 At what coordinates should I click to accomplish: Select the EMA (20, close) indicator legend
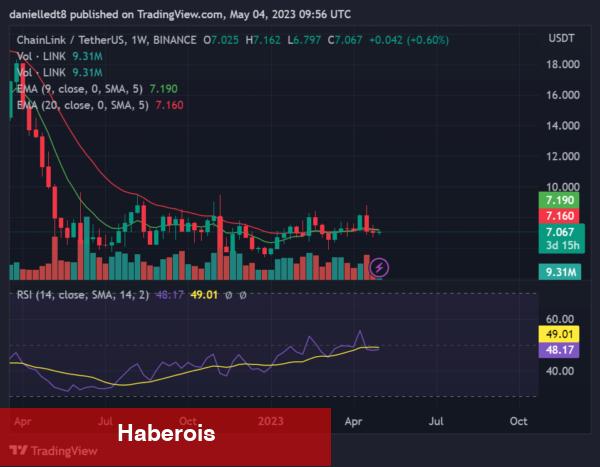tap(100, 105)
